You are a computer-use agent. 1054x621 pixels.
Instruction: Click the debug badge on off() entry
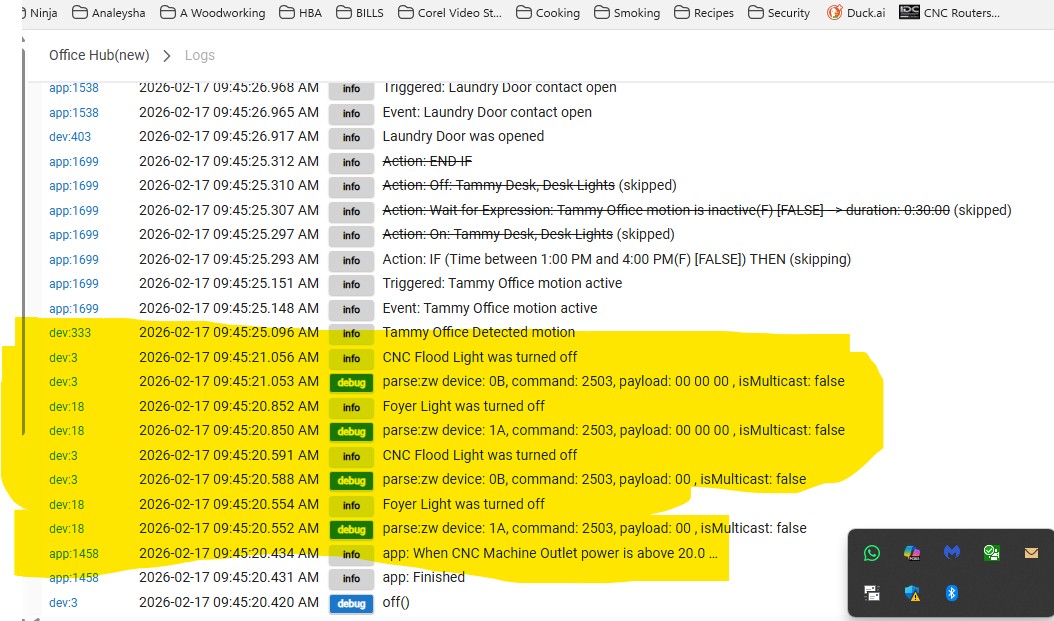[351, 603]
